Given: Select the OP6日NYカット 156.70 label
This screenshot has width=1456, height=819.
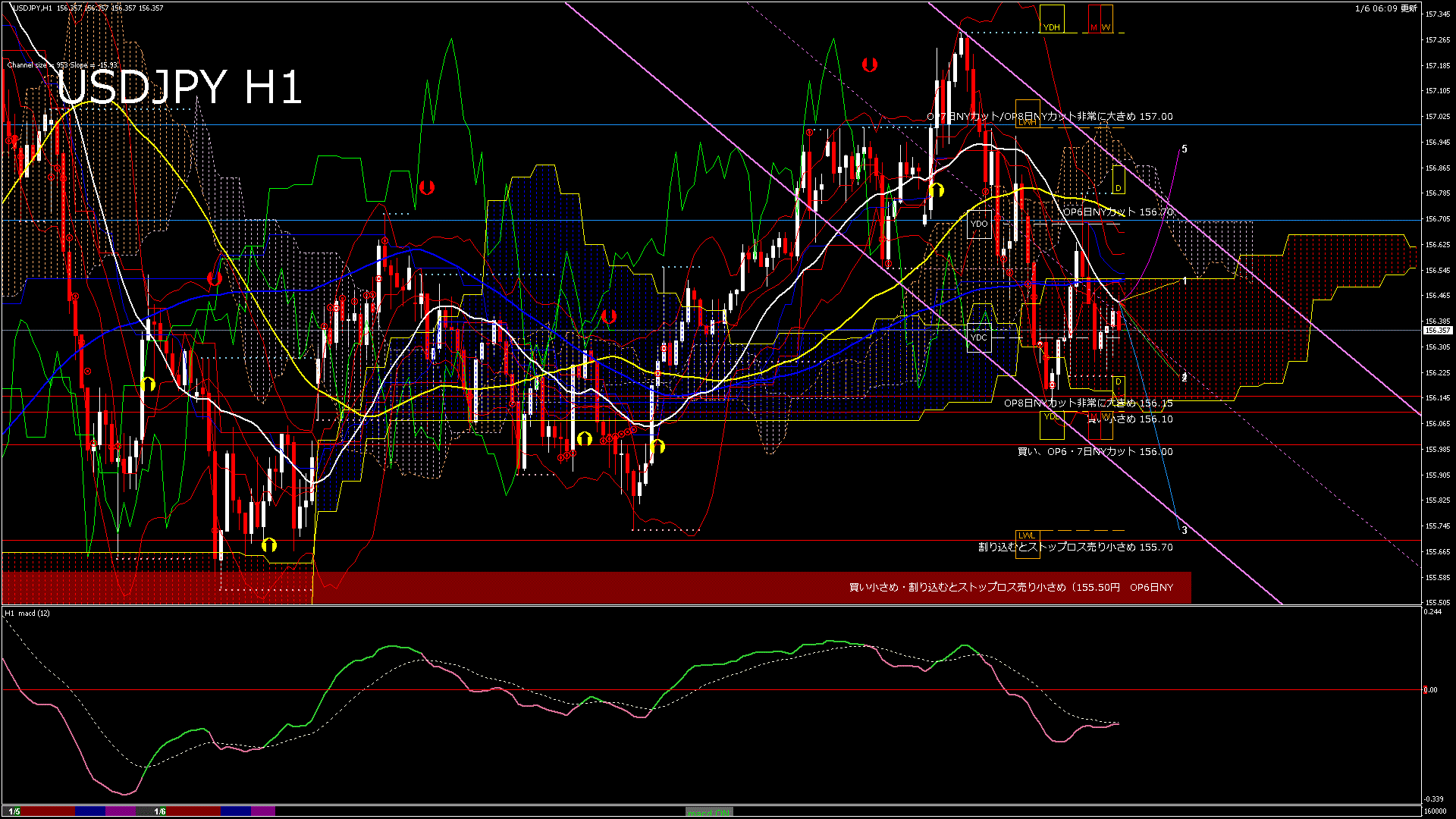Looking at the screenshot, I should point(1117,212).
